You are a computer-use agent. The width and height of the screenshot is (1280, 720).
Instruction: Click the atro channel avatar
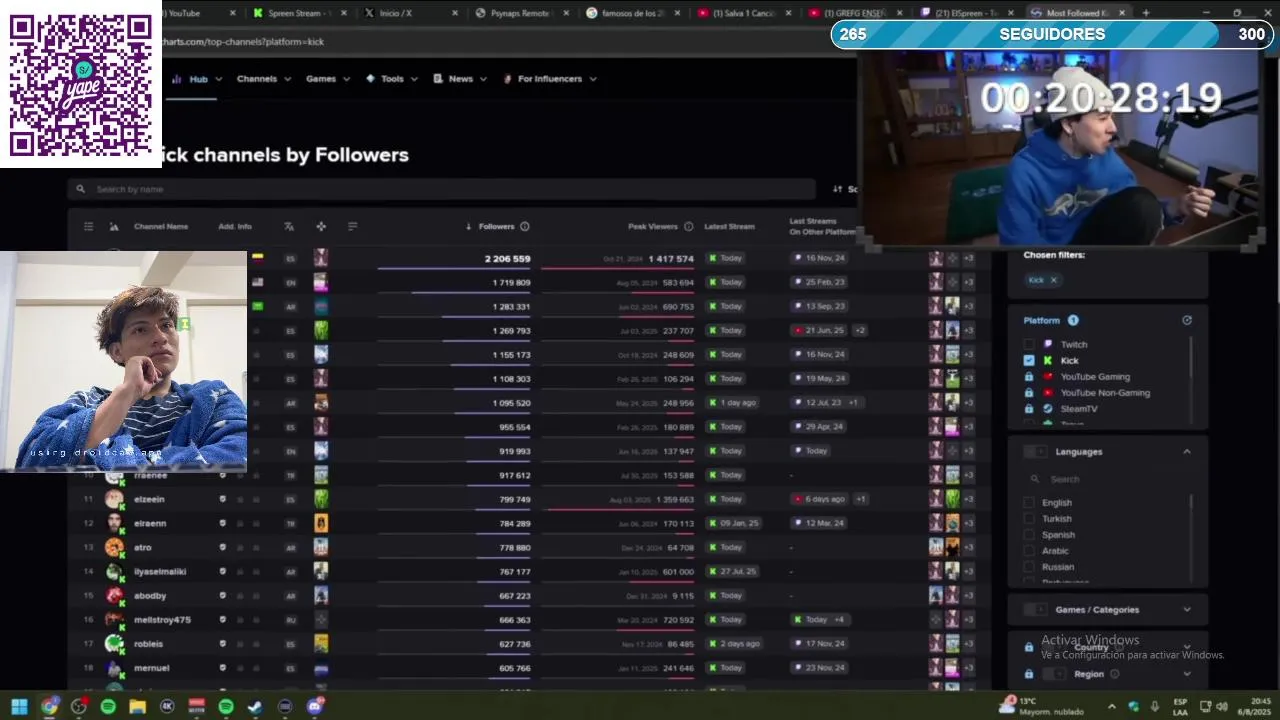[114, 547]
